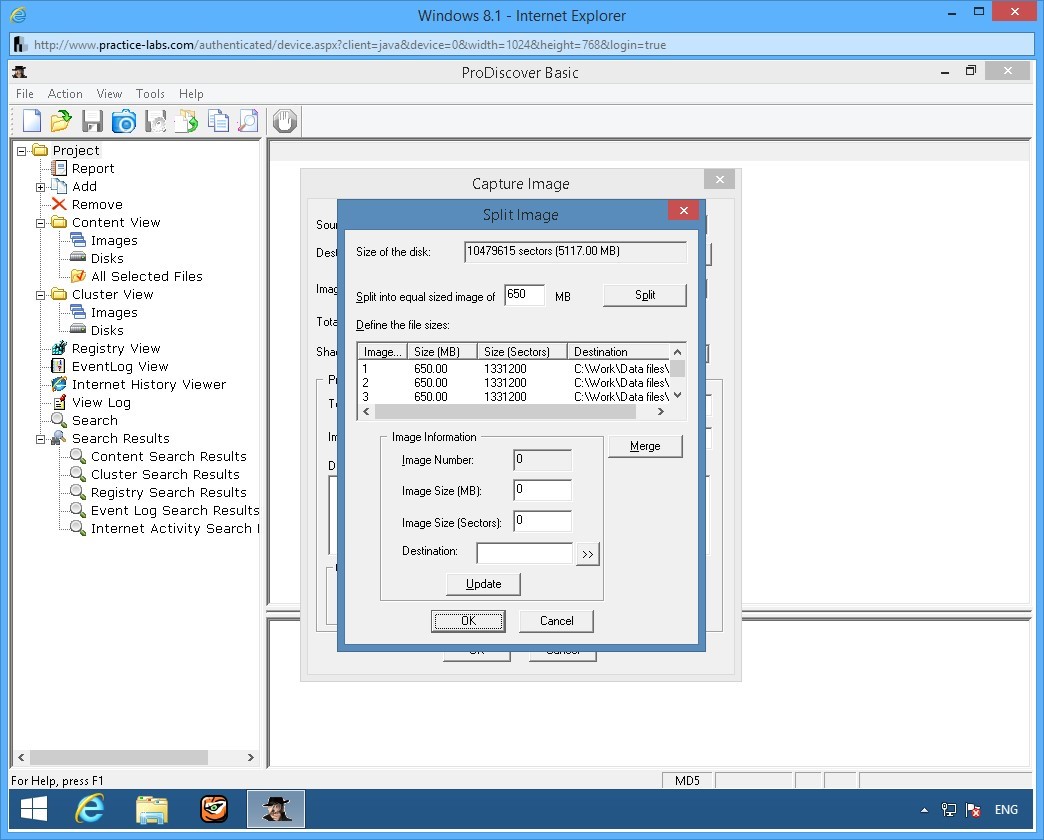1044x840 pixels.
Task: Click the Open Project folder icon
Action: point(61,121)
